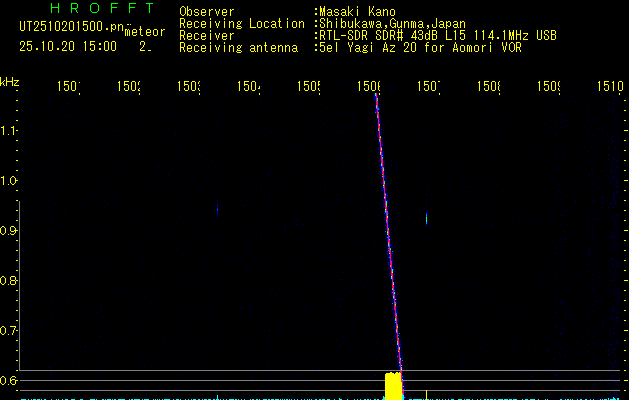Select the Shibukawa,Gunma,Japan location text
This screenshot has width=629, height=400.
click(391, 23)
